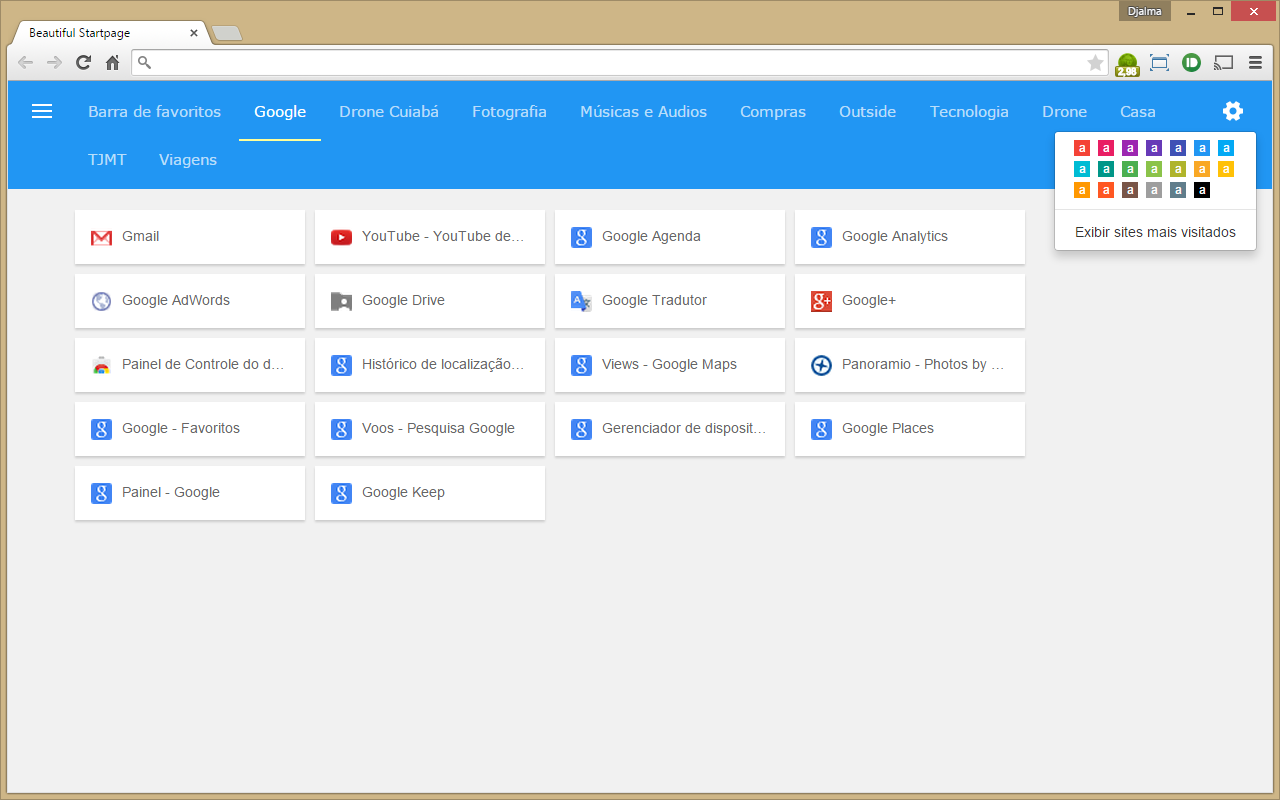1280x800 pixels.
Task: Choose the slate blue-grey color swatch
Action: point(1178,190)
